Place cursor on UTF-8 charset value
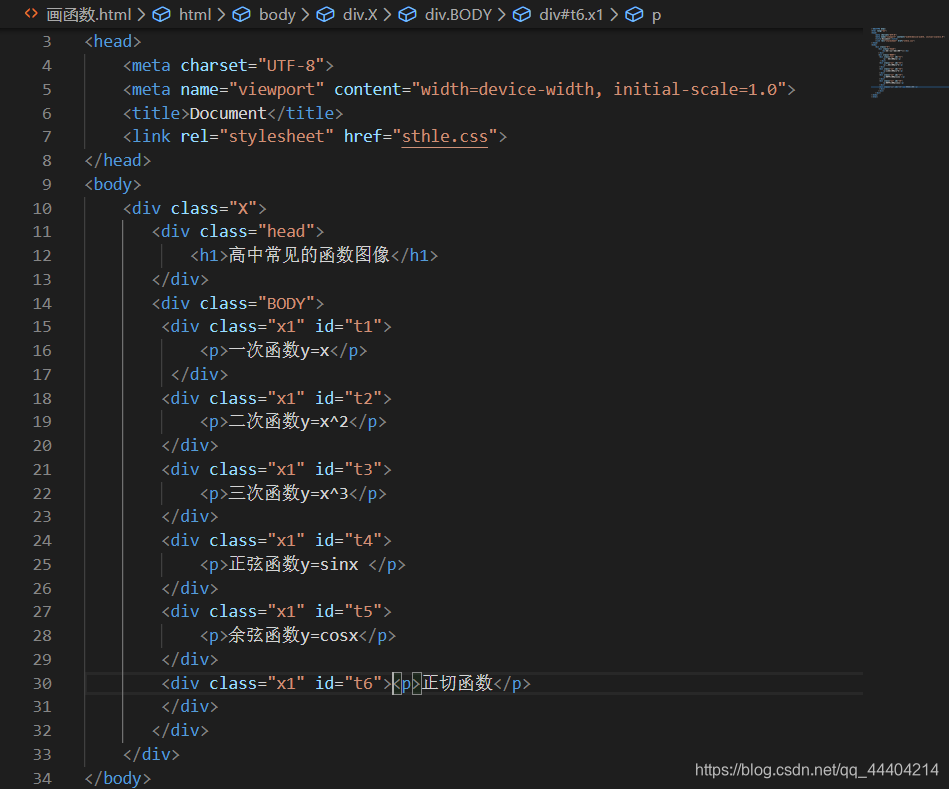Image resolution: width=949 pixels, height=789 pixels. click(x=291, y=65)
